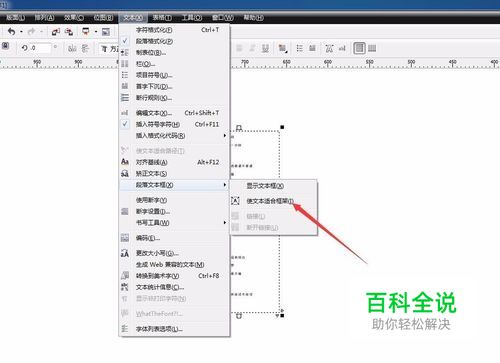Open the 排列(A) menu
500x363 pixels.
[x=44, y=17]
